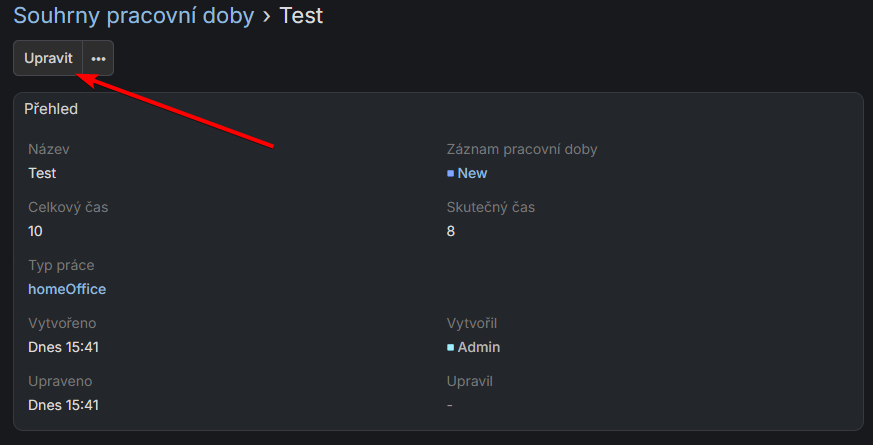Go to Souhrny pracovní doby breadcrumb
The image size is (873, 445).
[x=134, y=16]
